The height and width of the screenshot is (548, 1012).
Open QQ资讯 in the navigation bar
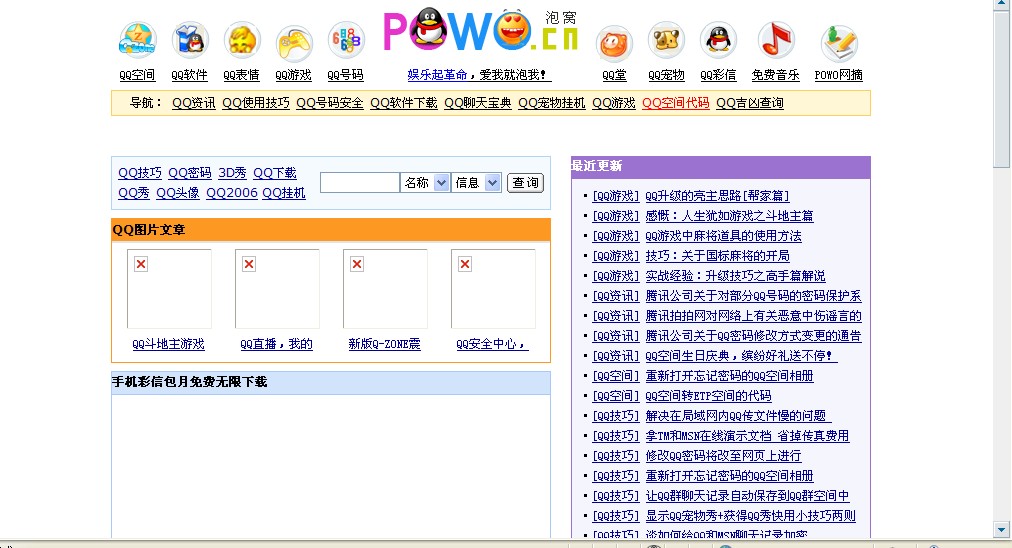(194, 103)
